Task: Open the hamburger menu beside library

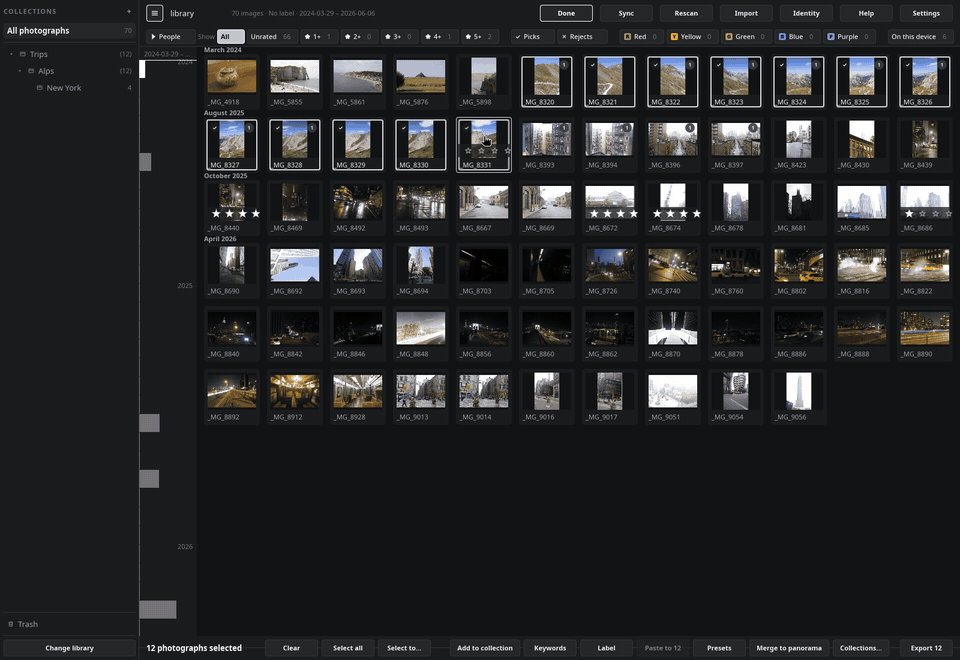Action: click(x=154, y=13)
